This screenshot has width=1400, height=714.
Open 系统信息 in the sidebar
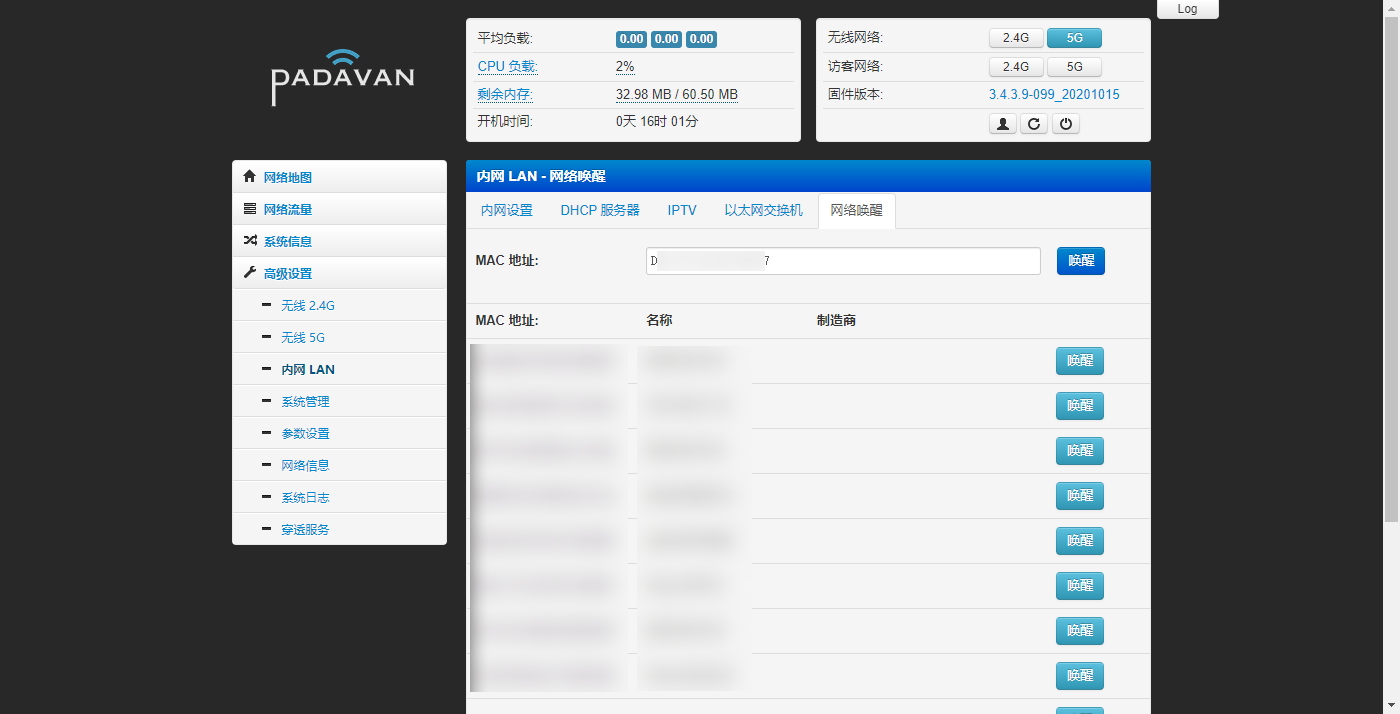click(x=287, y=241)
